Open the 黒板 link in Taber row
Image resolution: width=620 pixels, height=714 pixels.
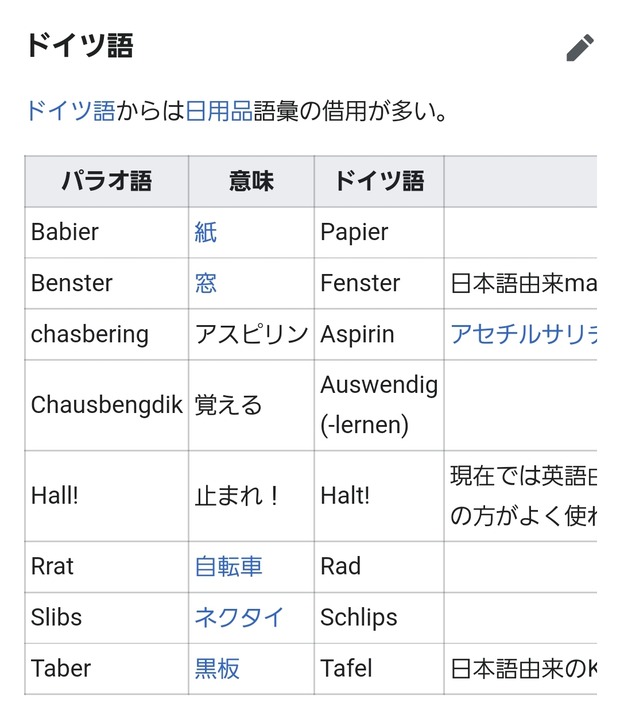pyautogui.click(x=217, y=668)
